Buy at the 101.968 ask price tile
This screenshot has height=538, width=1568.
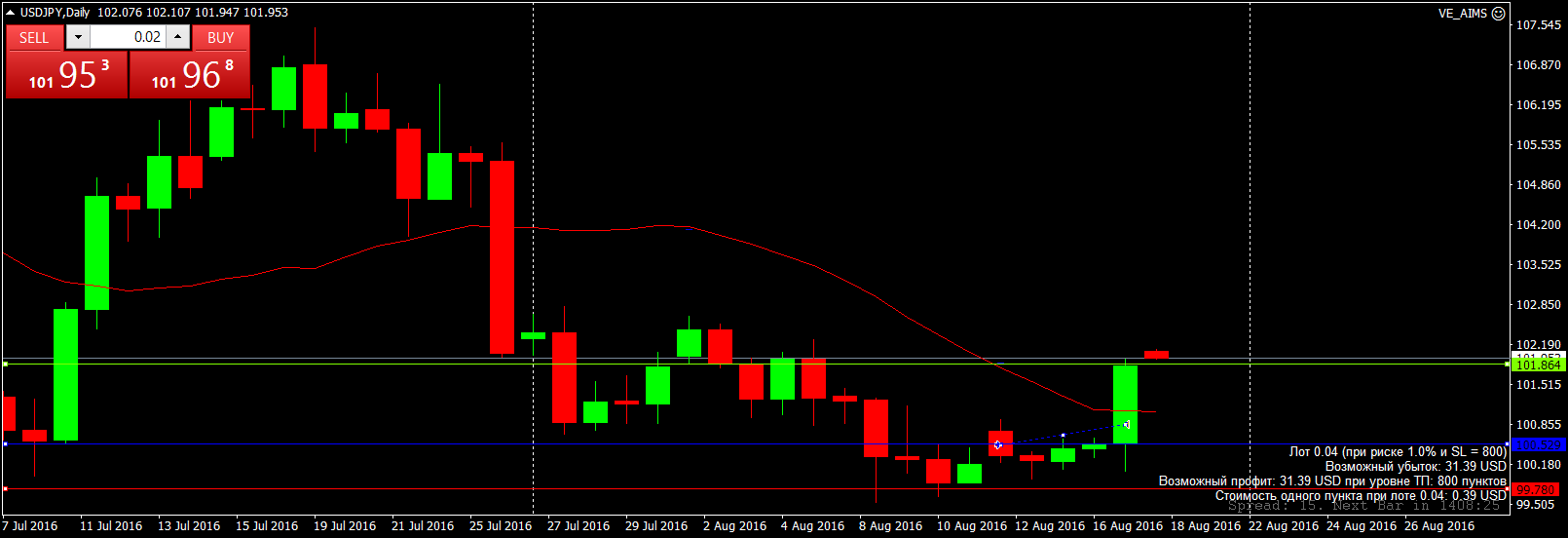[x=189, y=75]
